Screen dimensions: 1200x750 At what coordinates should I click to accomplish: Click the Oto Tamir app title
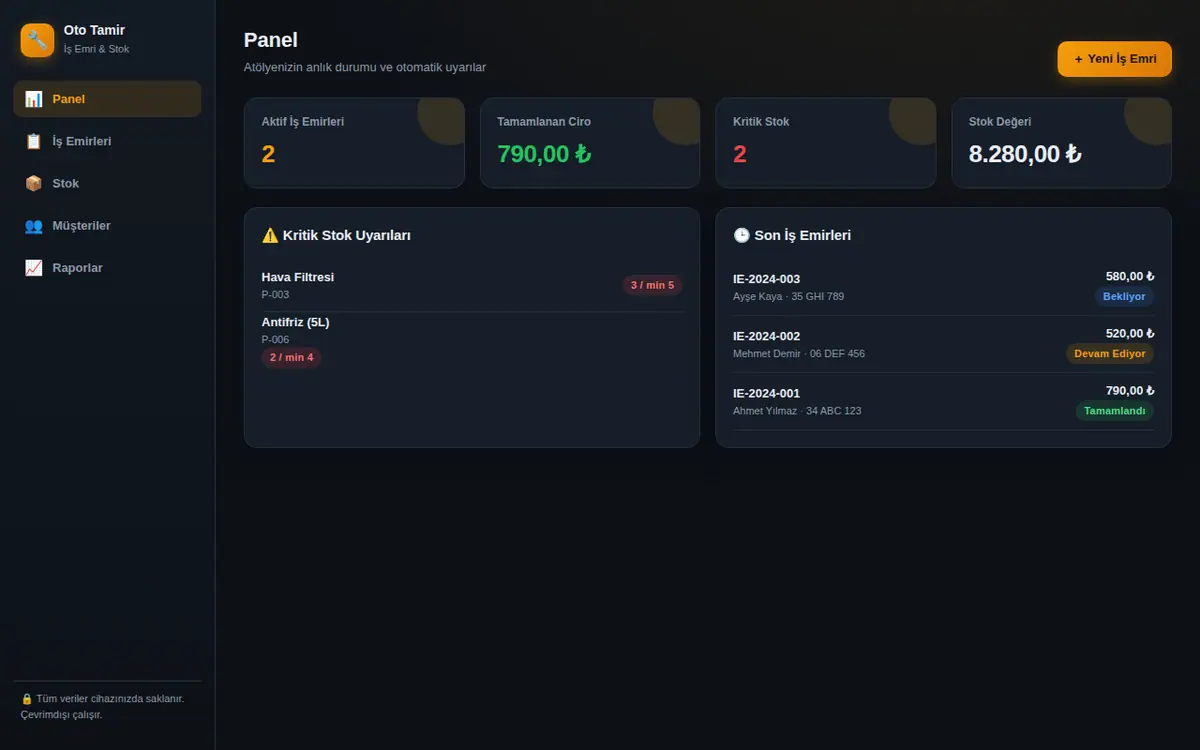[94, 31]
